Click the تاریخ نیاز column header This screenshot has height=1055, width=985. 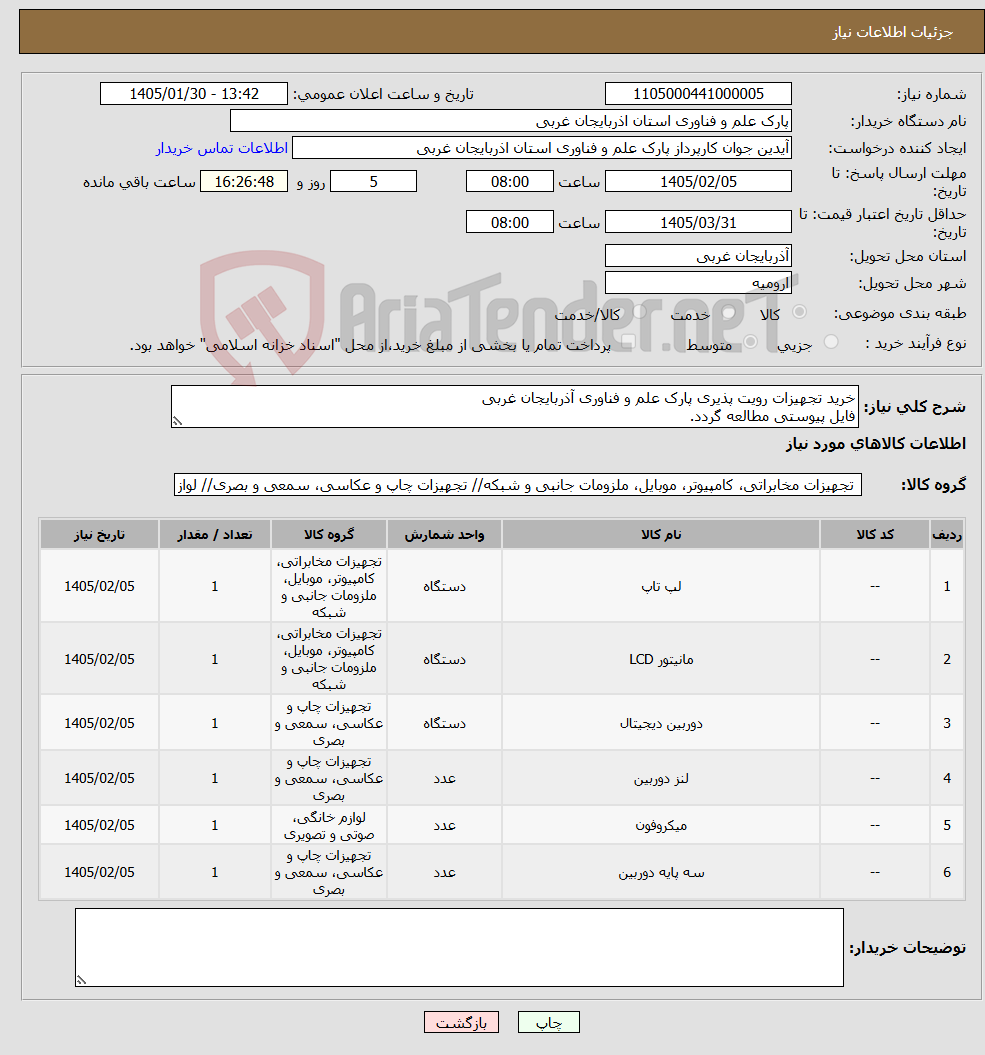(100, 534)
